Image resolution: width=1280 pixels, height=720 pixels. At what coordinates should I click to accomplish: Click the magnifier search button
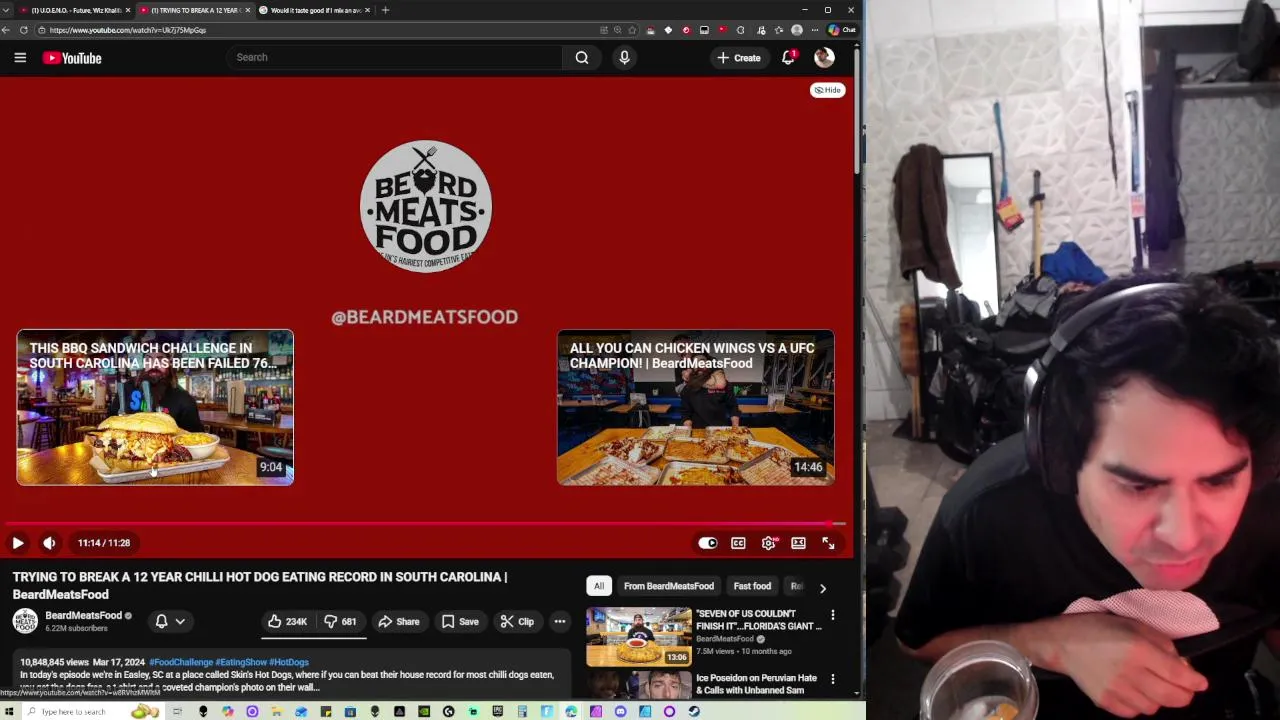point(582,57)
